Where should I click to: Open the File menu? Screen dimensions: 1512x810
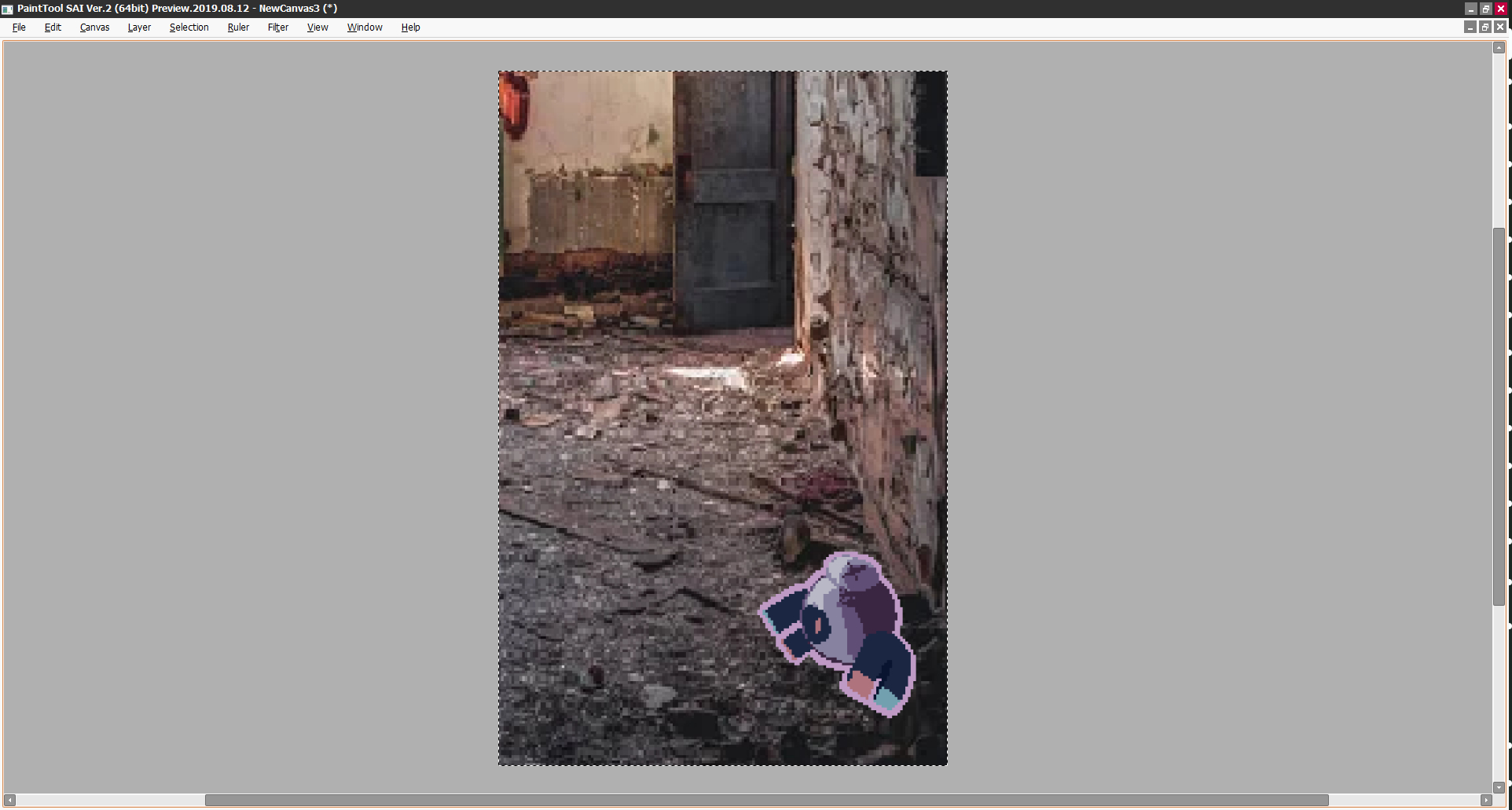[19, 27]
